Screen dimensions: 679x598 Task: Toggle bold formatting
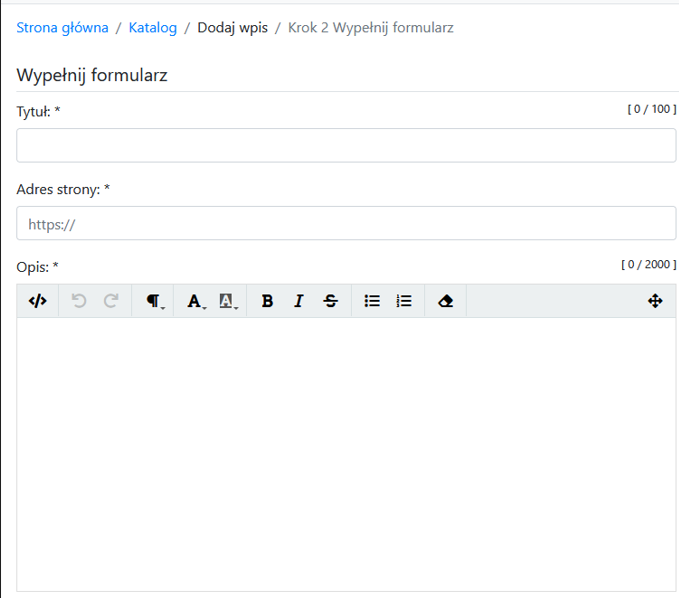[267, 301]
